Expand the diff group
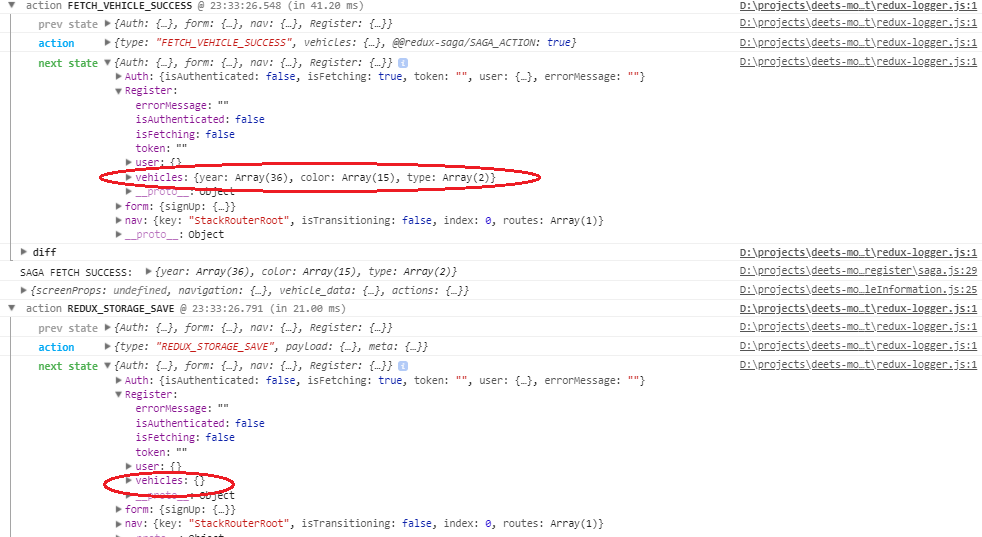982x537 pixels. [x=24, y=252]
